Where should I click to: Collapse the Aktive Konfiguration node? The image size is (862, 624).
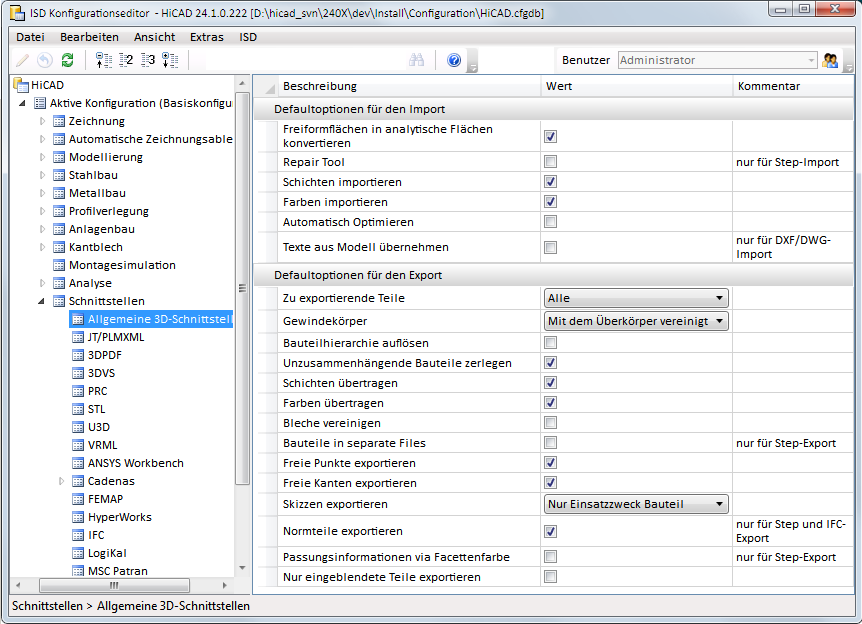pyautogui.click(x=23, y=103)
